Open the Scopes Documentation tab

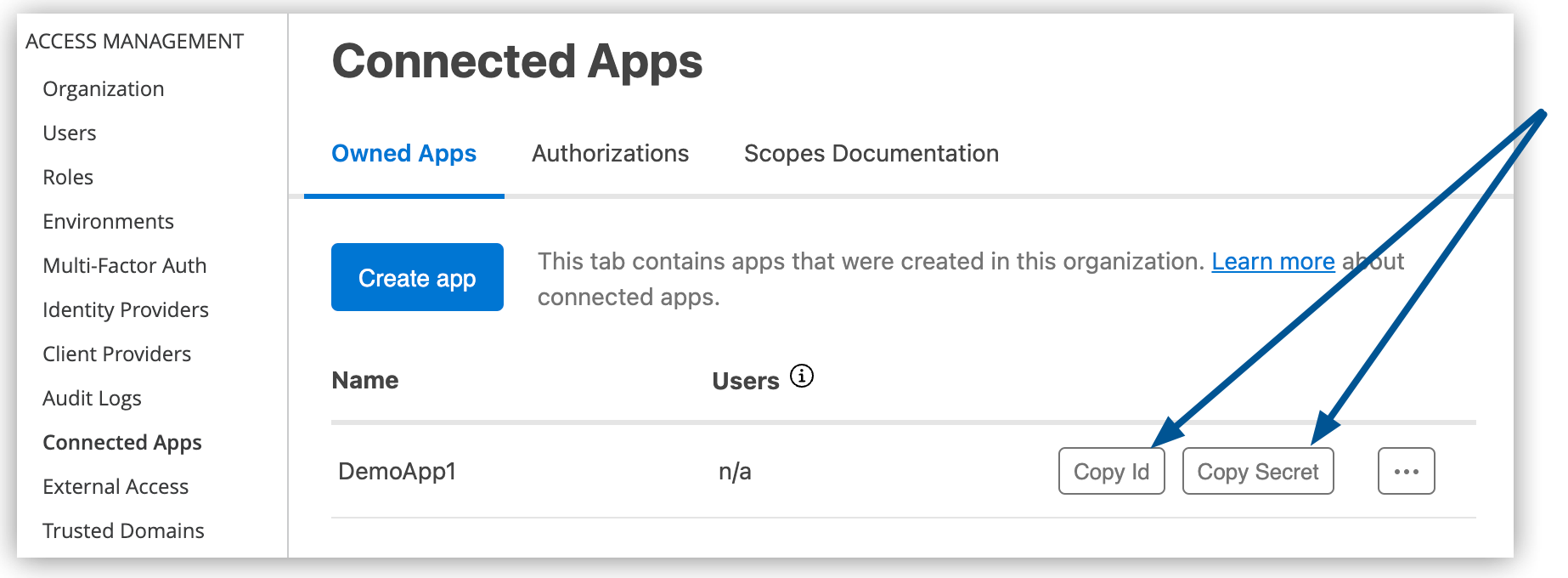871,154
